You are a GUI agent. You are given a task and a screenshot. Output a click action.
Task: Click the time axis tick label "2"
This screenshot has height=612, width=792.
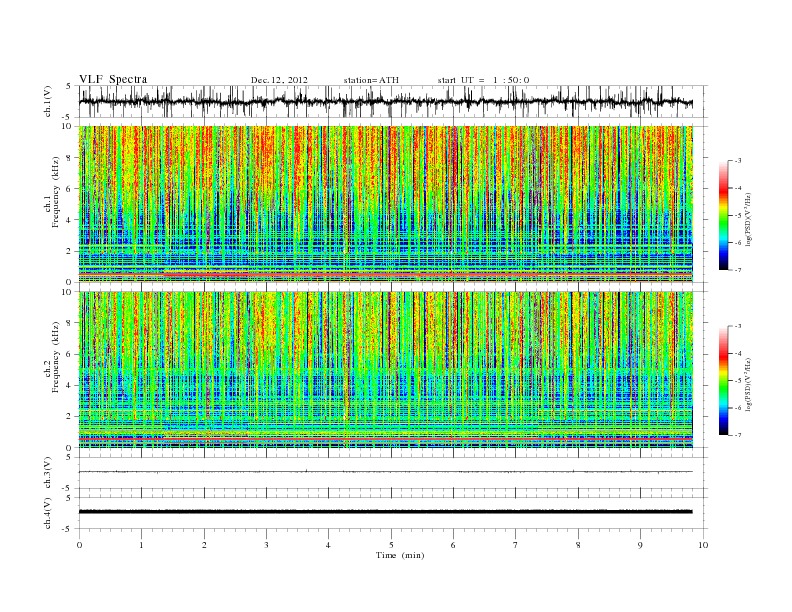[x=204, y=545]
